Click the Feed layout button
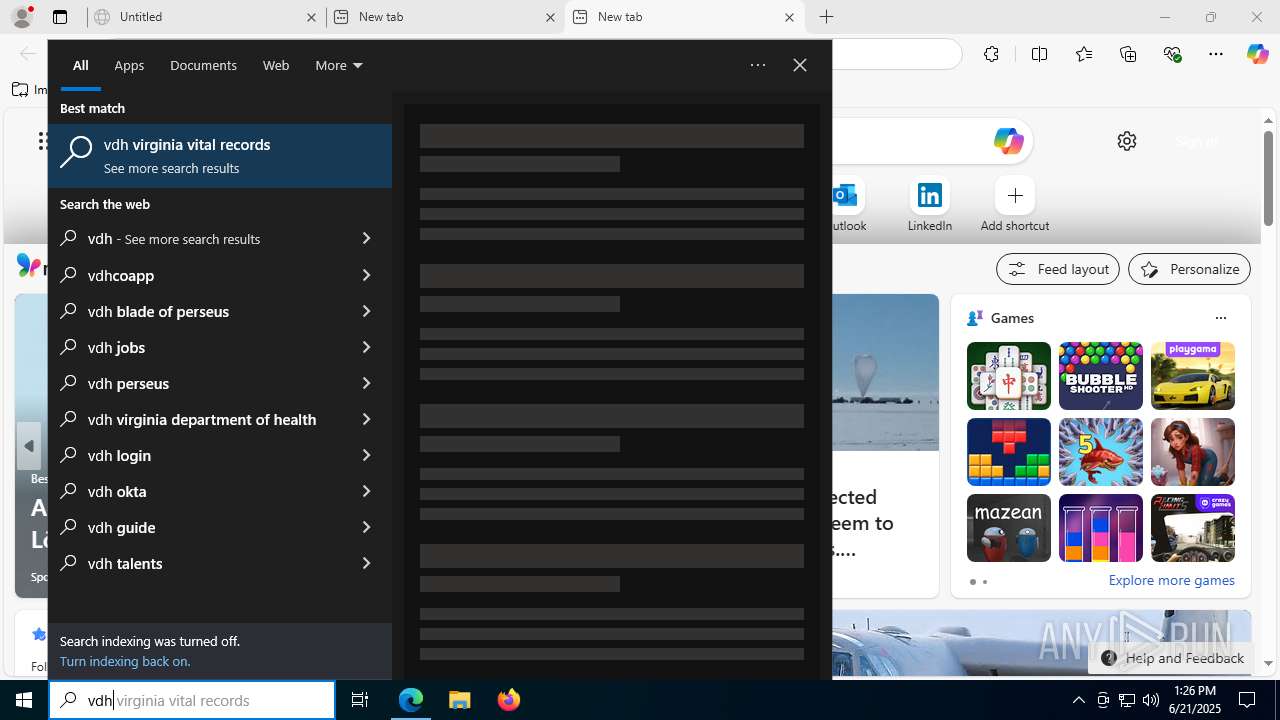 (1057, 269)
